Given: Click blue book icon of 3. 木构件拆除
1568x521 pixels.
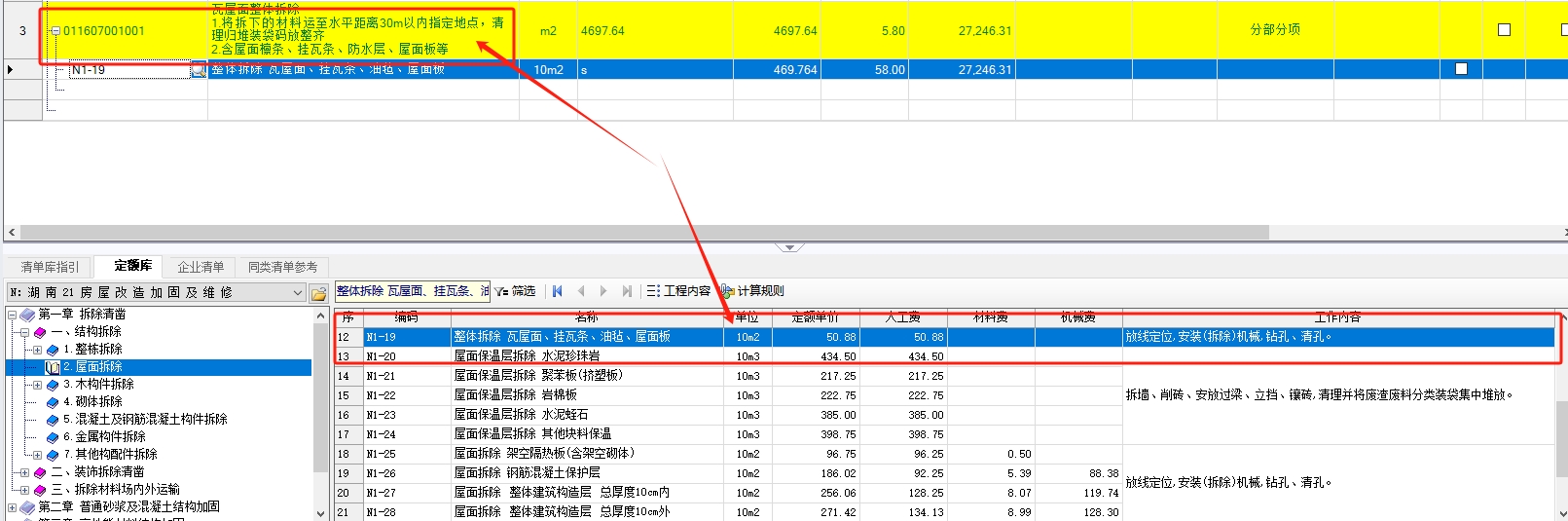Looking at the screenshot, I should click(x=53, y=385).
